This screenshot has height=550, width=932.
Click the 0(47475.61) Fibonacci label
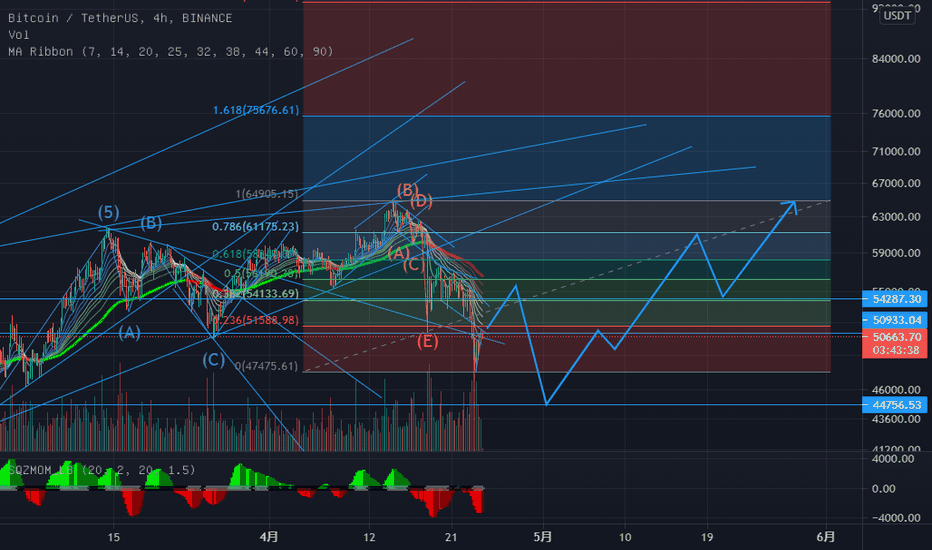tap(266, 366)
